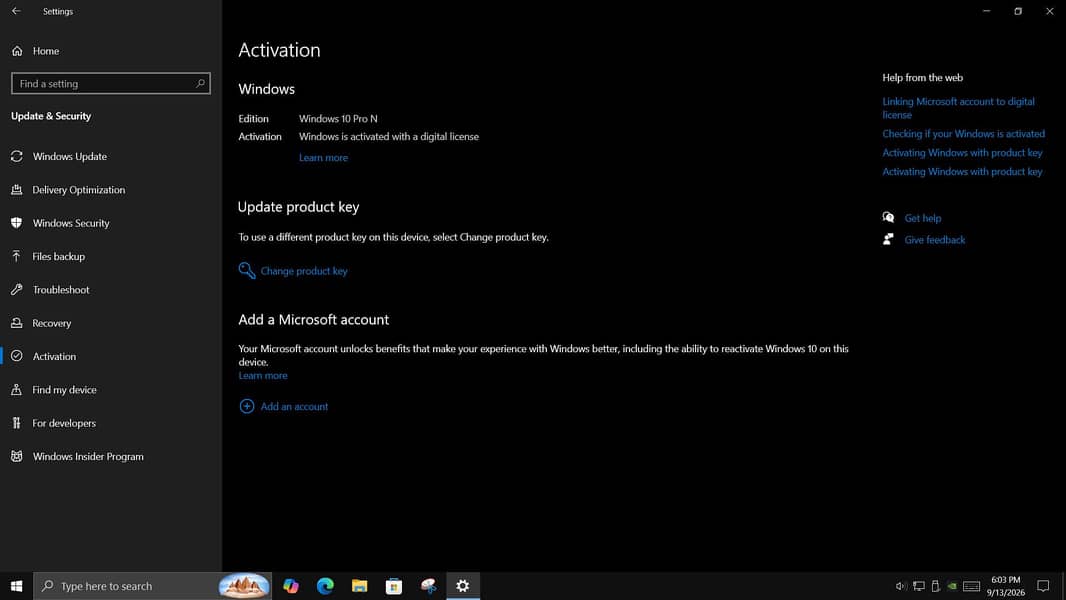This screenshot has height=600, width=1066.
Task: Go back with the Settings back arrow
Action: click(16, 11)
